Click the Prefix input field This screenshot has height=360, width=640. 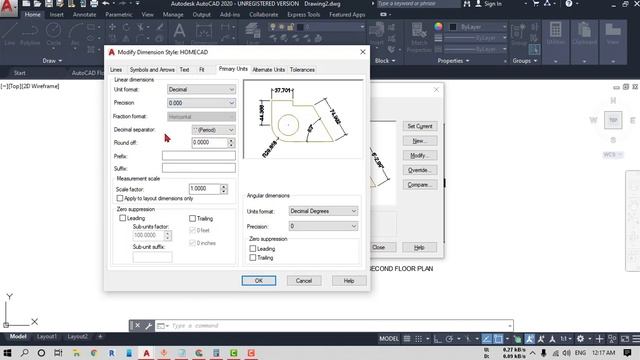point(198,156)
